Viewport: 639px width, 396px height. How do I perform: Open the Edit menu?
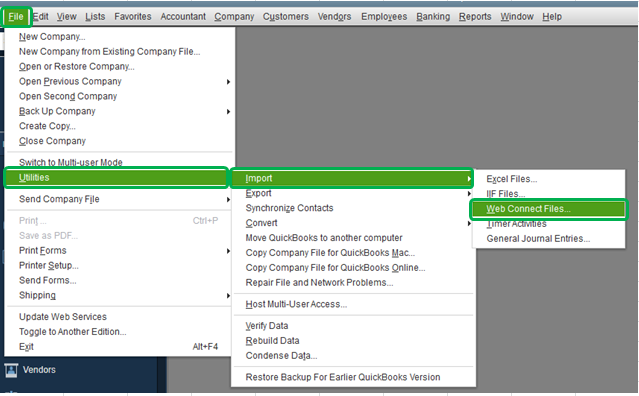[40, 17]
